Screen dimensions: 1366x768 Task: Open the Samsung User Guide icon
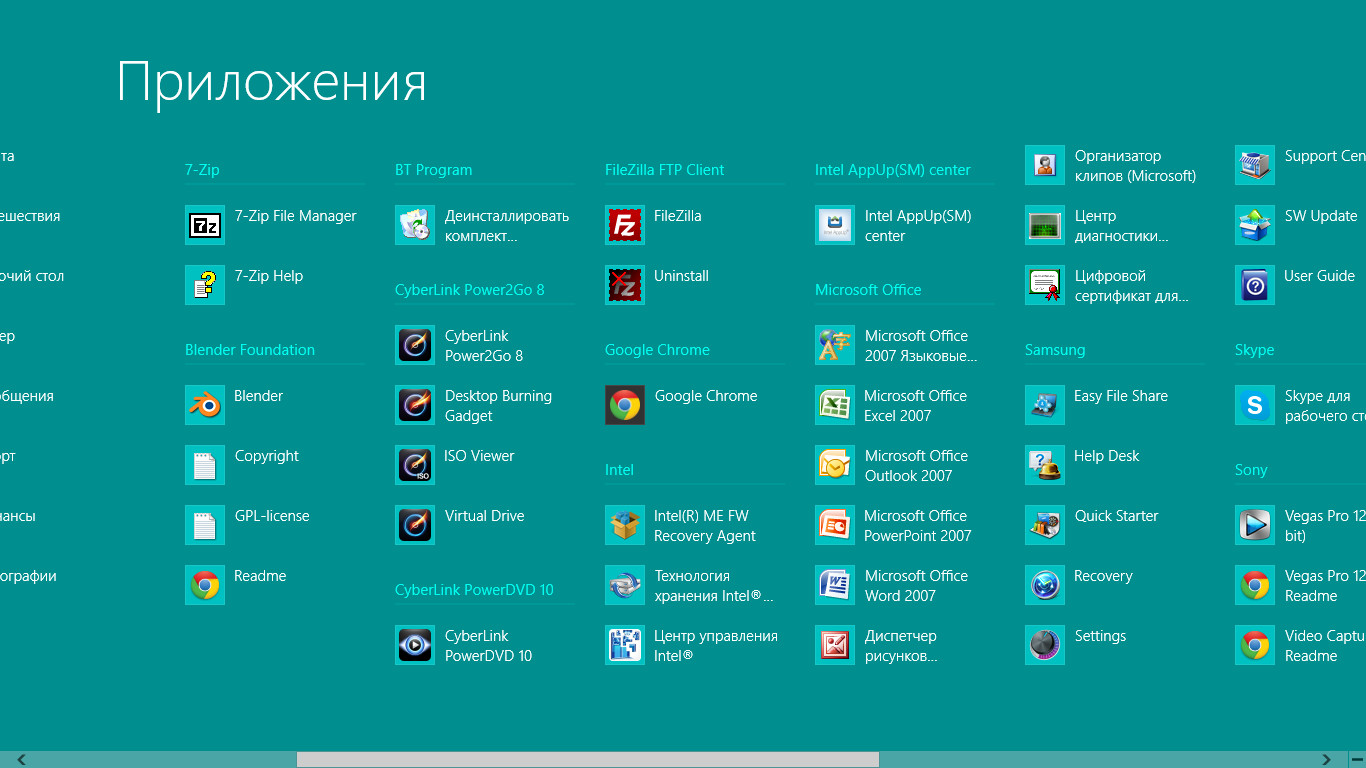coord(1255,285)
